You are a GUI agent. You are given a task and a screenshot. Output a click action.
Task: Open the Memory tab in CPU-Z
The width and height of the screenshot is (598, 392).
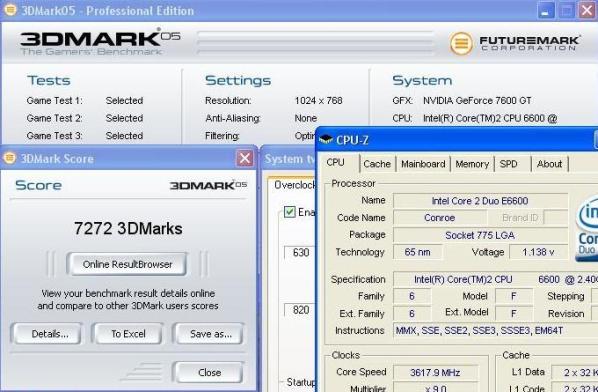(472, 164)
